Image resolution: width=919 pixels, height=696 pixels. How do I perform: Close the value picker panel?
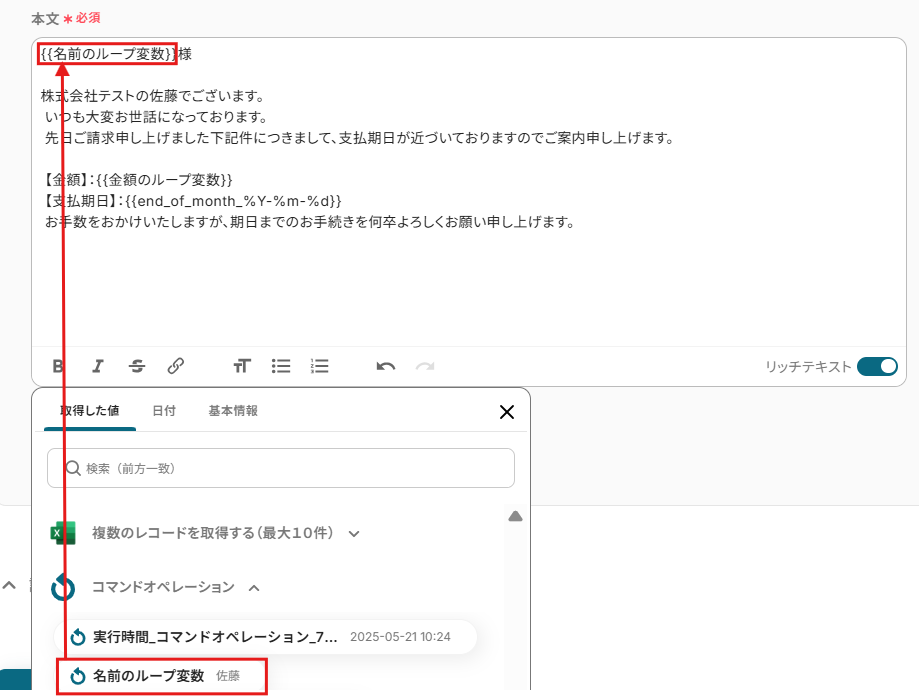coord(507,412)
